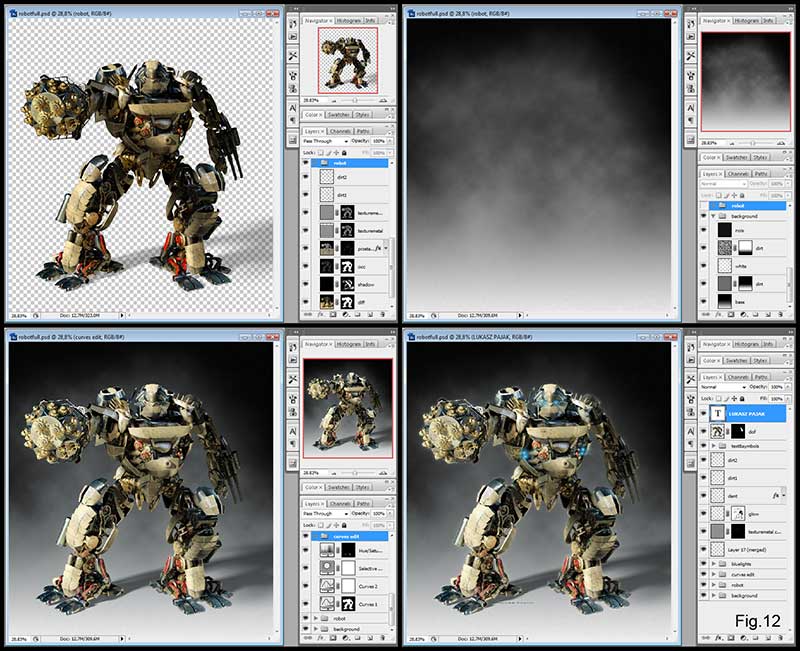
Task: Hide the white layer in background-only window
Action: pyautogui.click(x=704, y=265)
